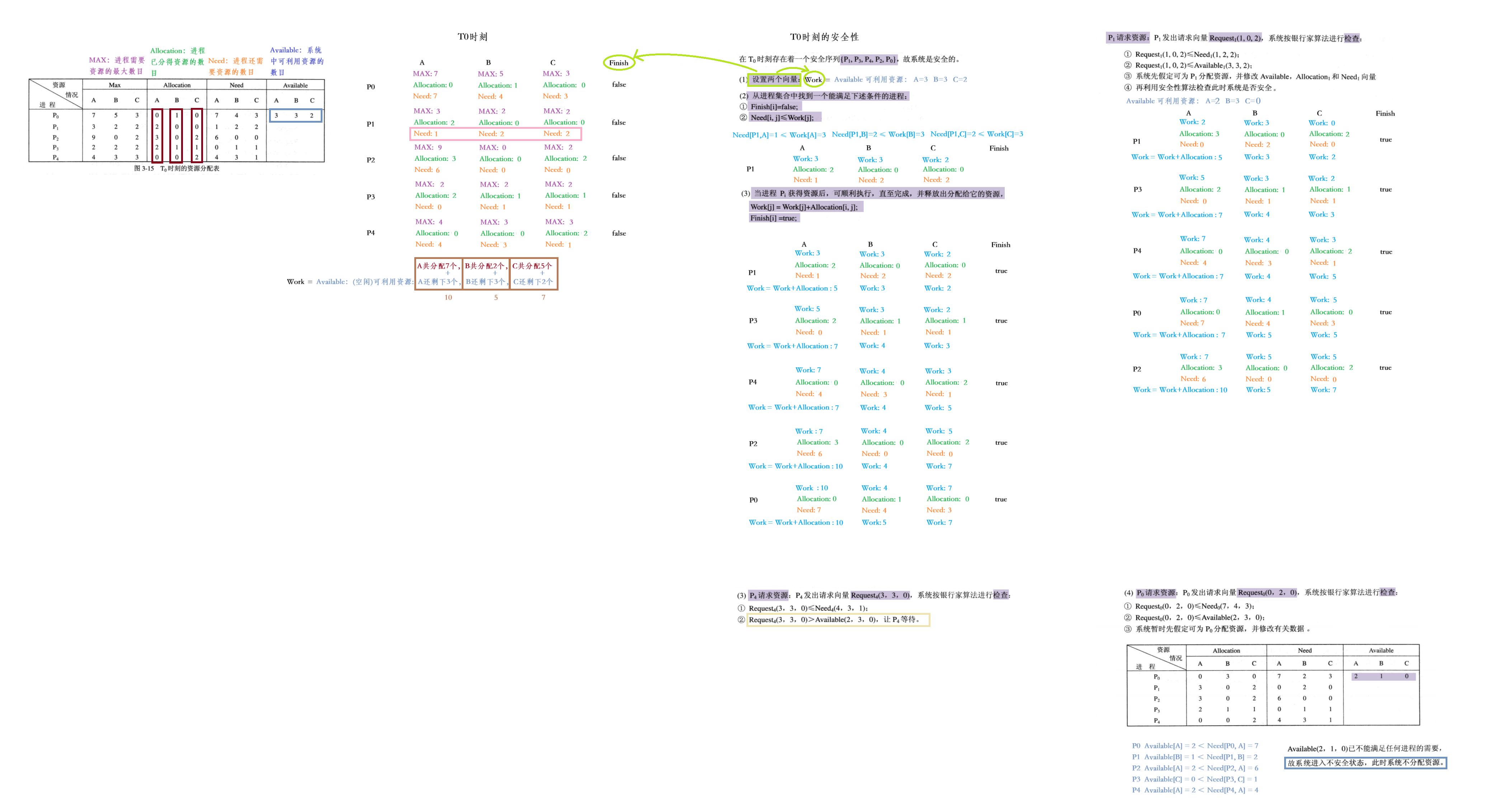The width and height of the screenshot is (1489, 812).
Task: Click the T0时刻 heading above the P0 list
Action: [x=472, y=37]
